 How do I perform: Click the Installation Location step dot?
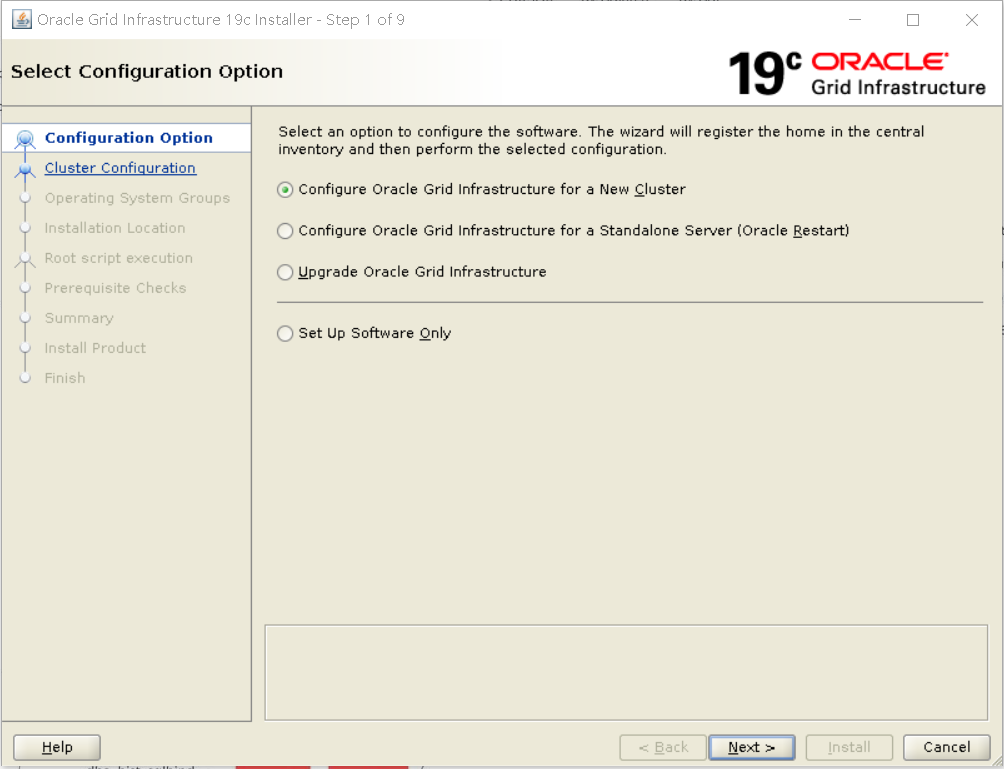pos(25,228)
